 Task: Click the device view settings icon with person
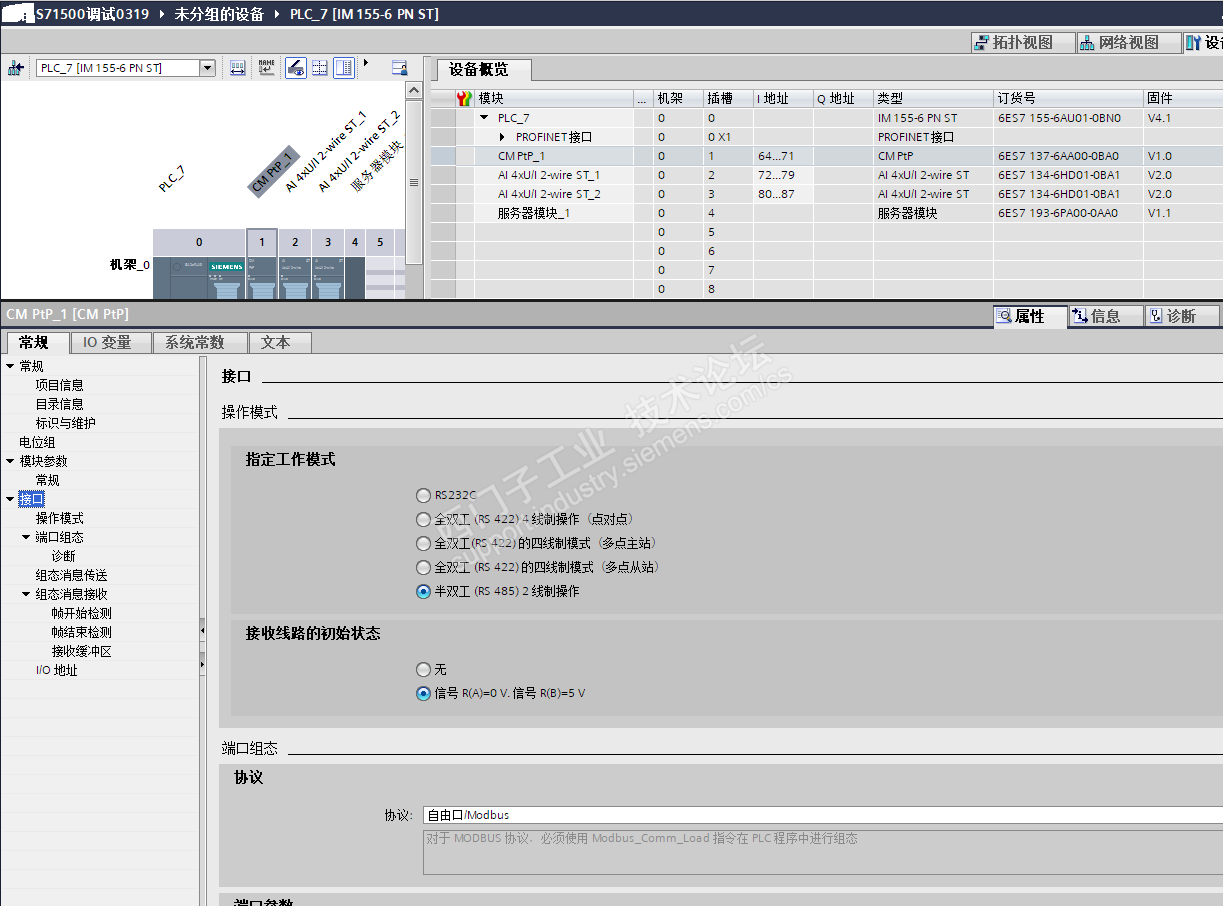click(400, 68)
